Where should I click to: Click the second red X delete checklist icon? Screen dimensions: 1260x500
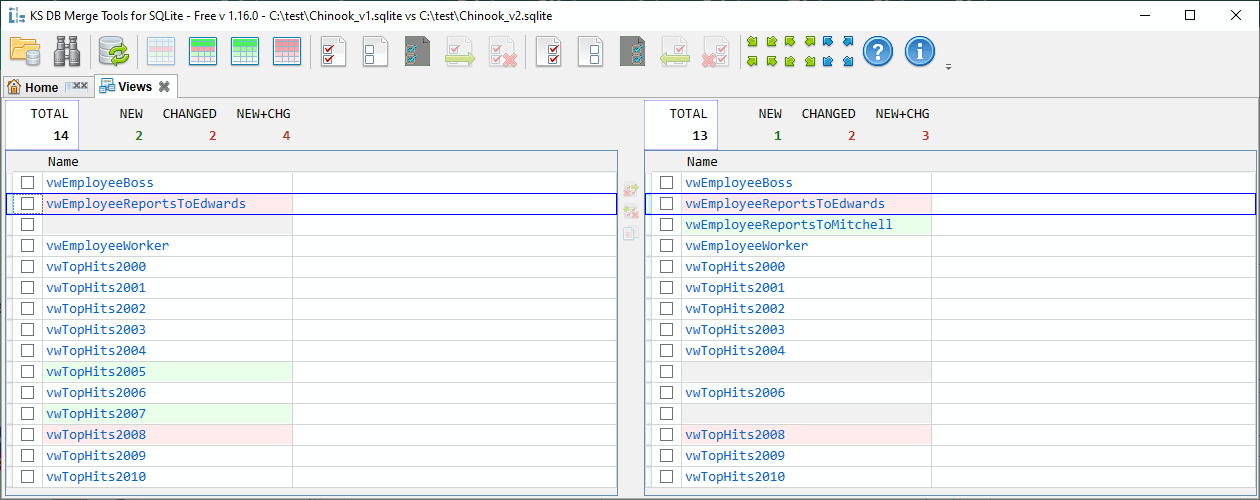716,51
